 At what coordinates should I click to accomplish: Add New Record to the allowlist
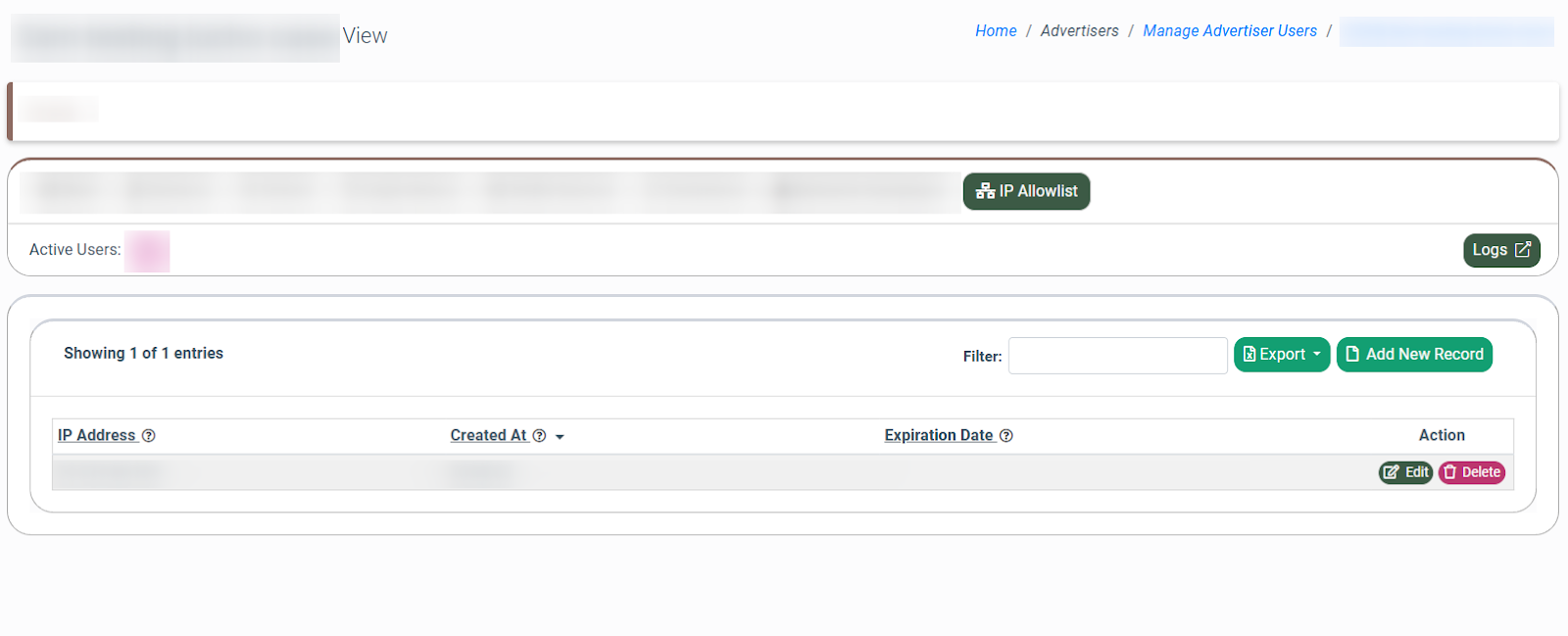[1414, 355]
